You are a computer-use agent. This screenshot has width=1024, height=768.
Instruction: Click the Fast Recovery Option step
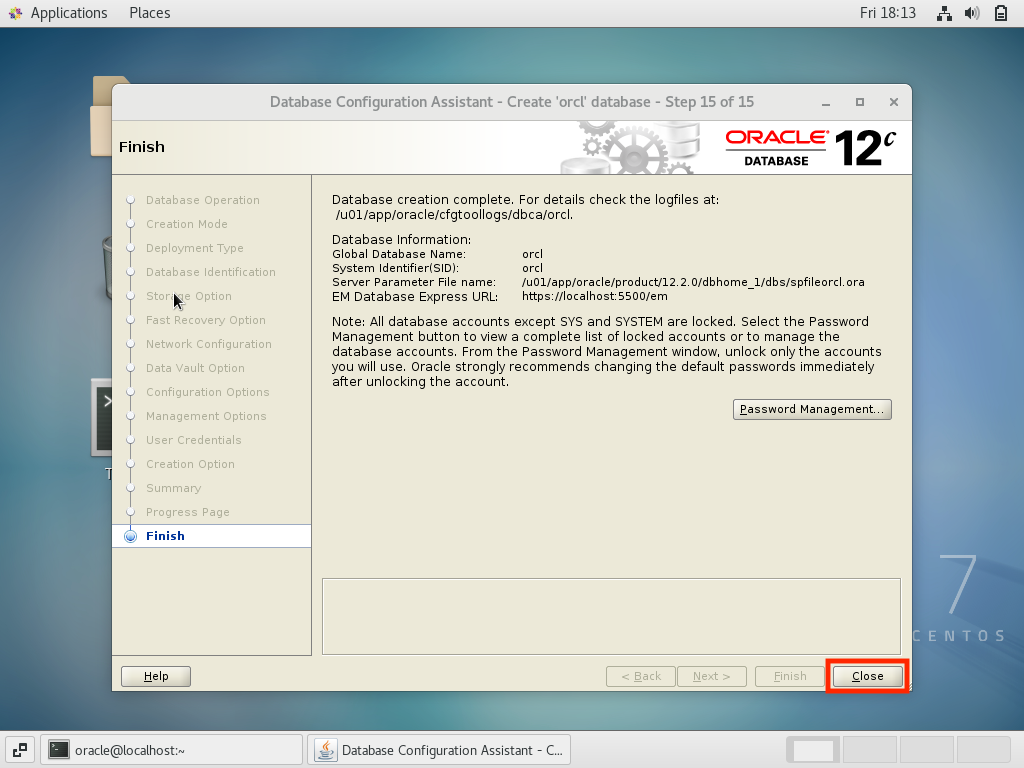[x=205, y=320]
